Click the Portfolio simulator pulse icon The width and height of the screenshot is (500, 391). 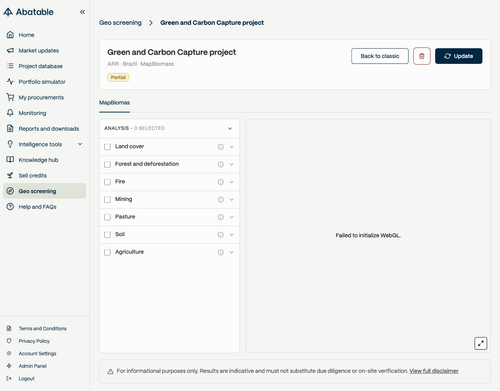coord(10,82)
